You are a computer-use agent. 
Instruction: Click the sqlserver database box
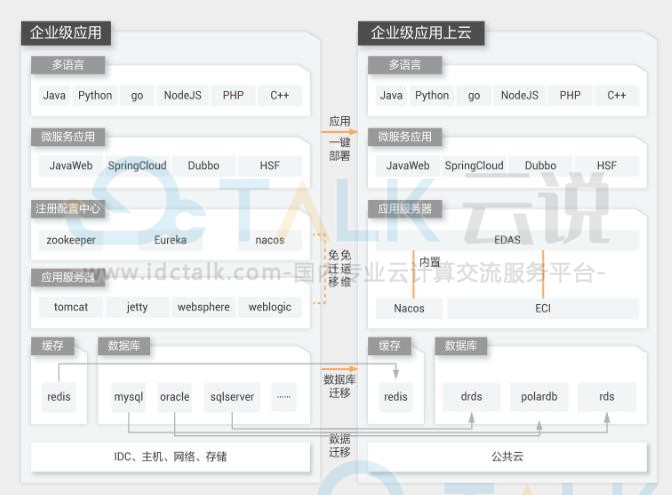click(x=232, y=397)
